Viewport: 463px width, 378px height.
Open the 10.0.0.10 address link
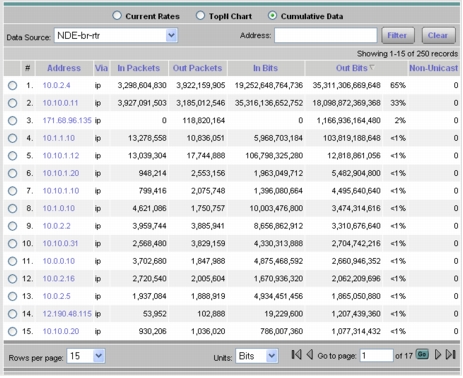tap(59, 261)
